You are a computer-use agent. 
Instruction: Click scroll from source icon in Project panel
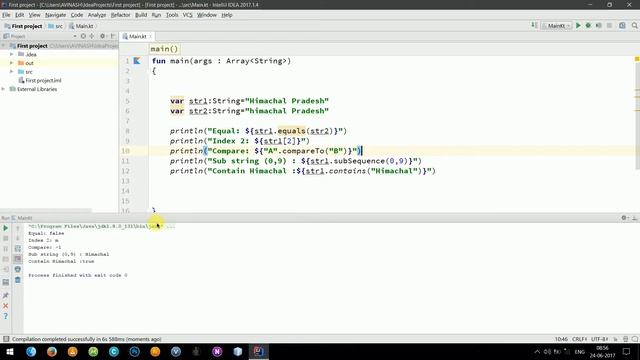[83, 36]
